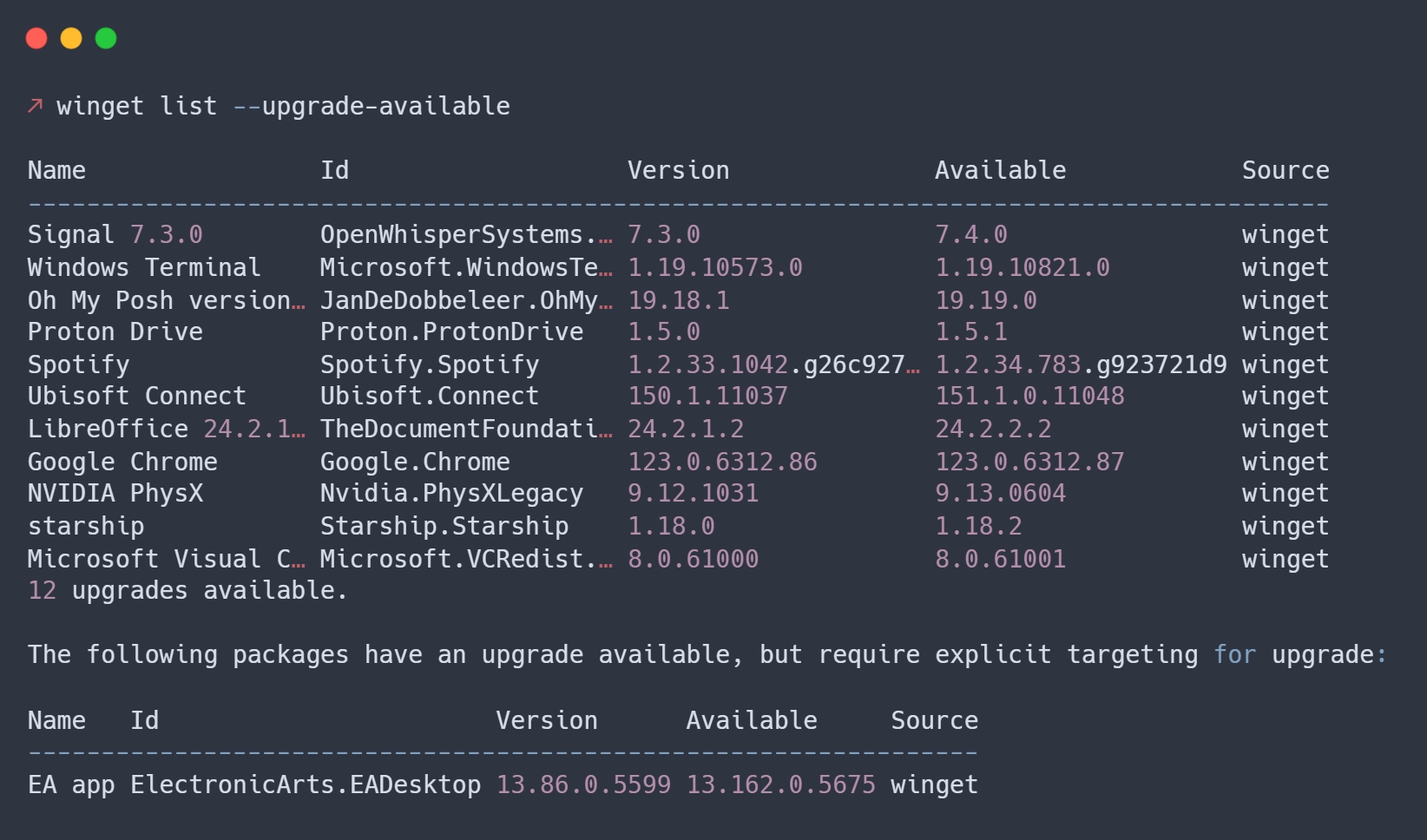Click the 'Spotify.Spotify' id cell
Viewport: 1427px width, 840px height.
(430, 364)
